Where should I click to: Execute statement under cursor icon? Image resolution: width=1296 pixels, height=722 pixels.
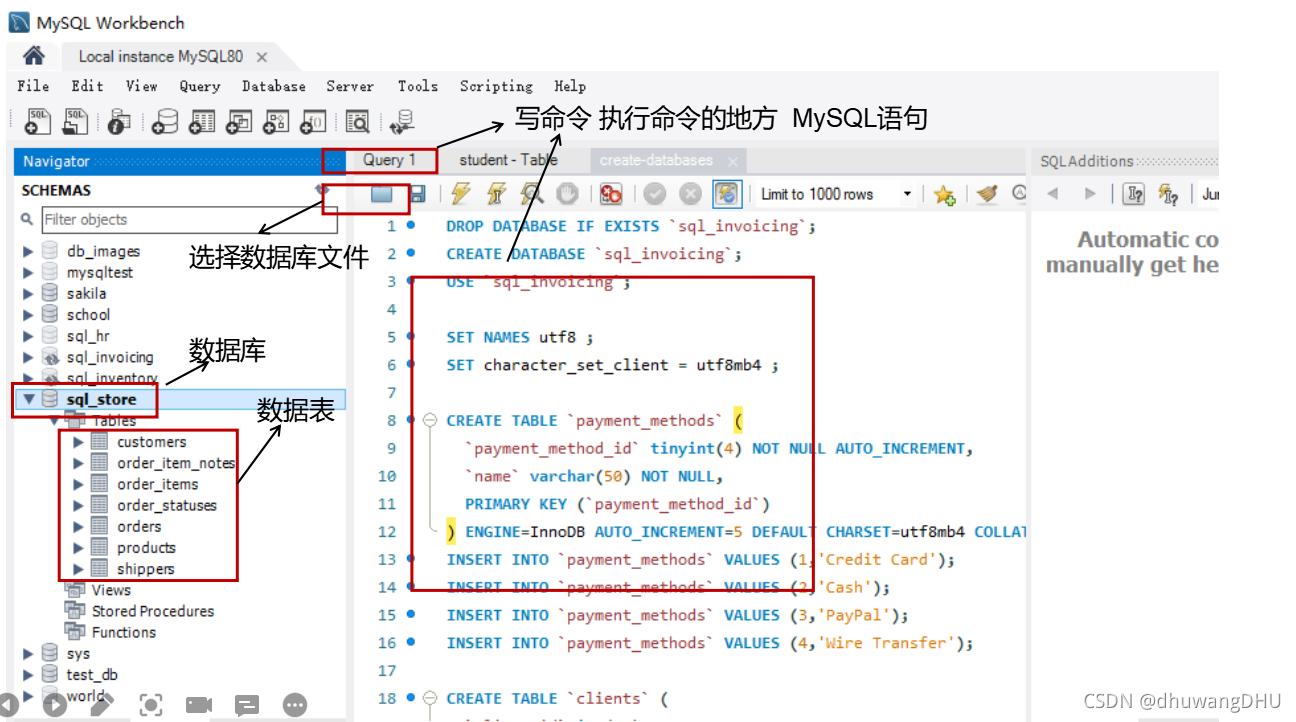(496, 194)
